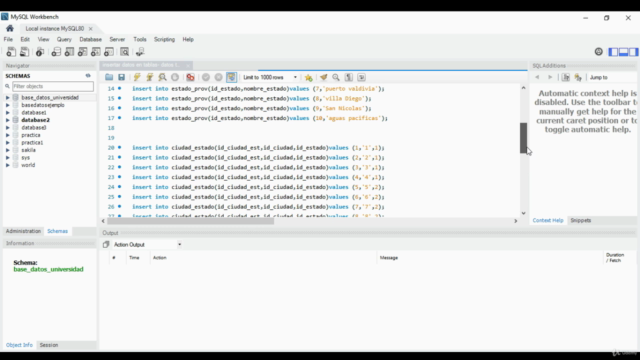Create a new schema toolbar icon
Viewport: 640px width, 360px height.
pyautogui.click(x=56, y=52)
